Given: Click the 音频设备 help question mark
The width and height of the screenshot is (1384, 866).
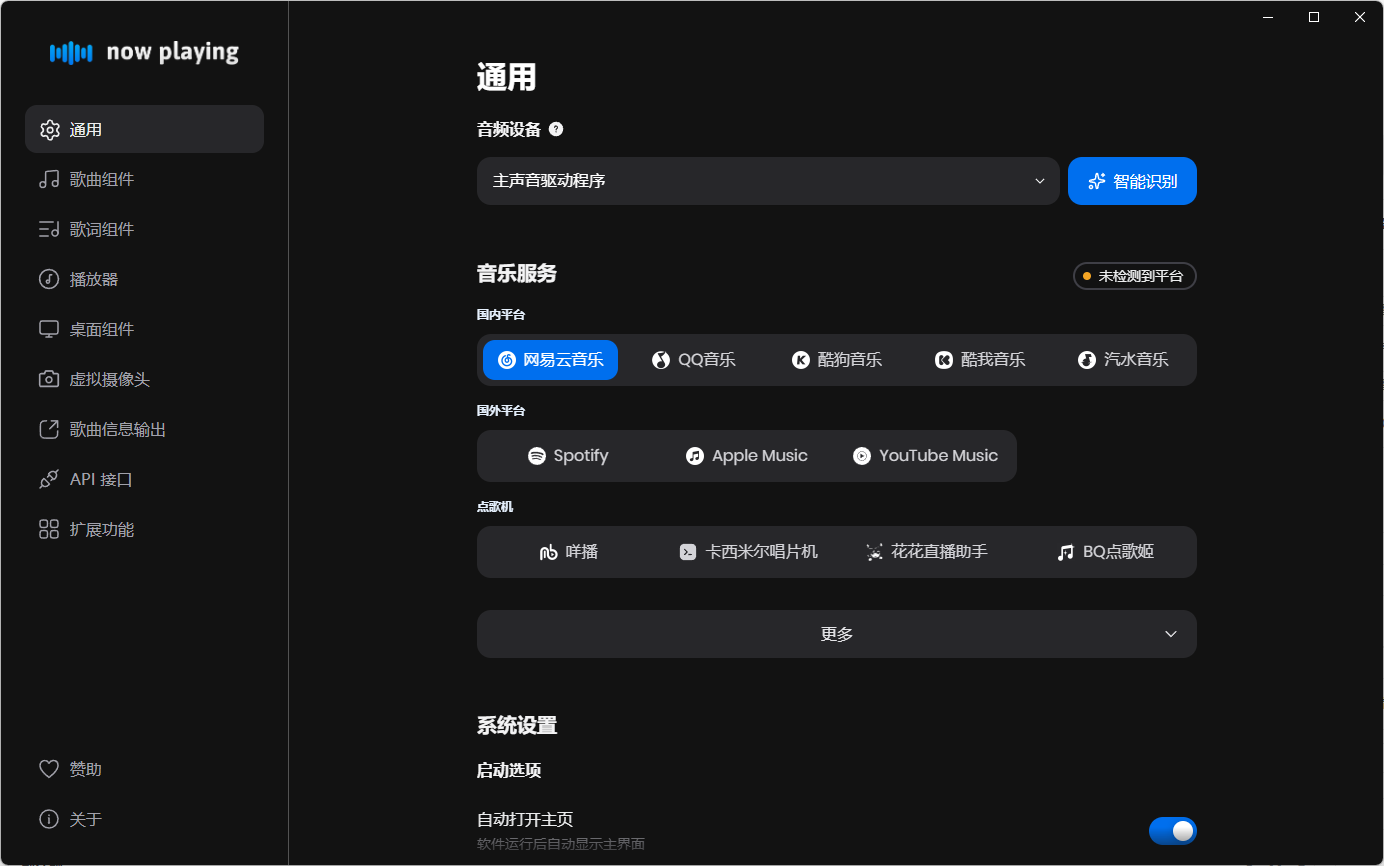Looking at the screenshot, I should click(556, 128).
